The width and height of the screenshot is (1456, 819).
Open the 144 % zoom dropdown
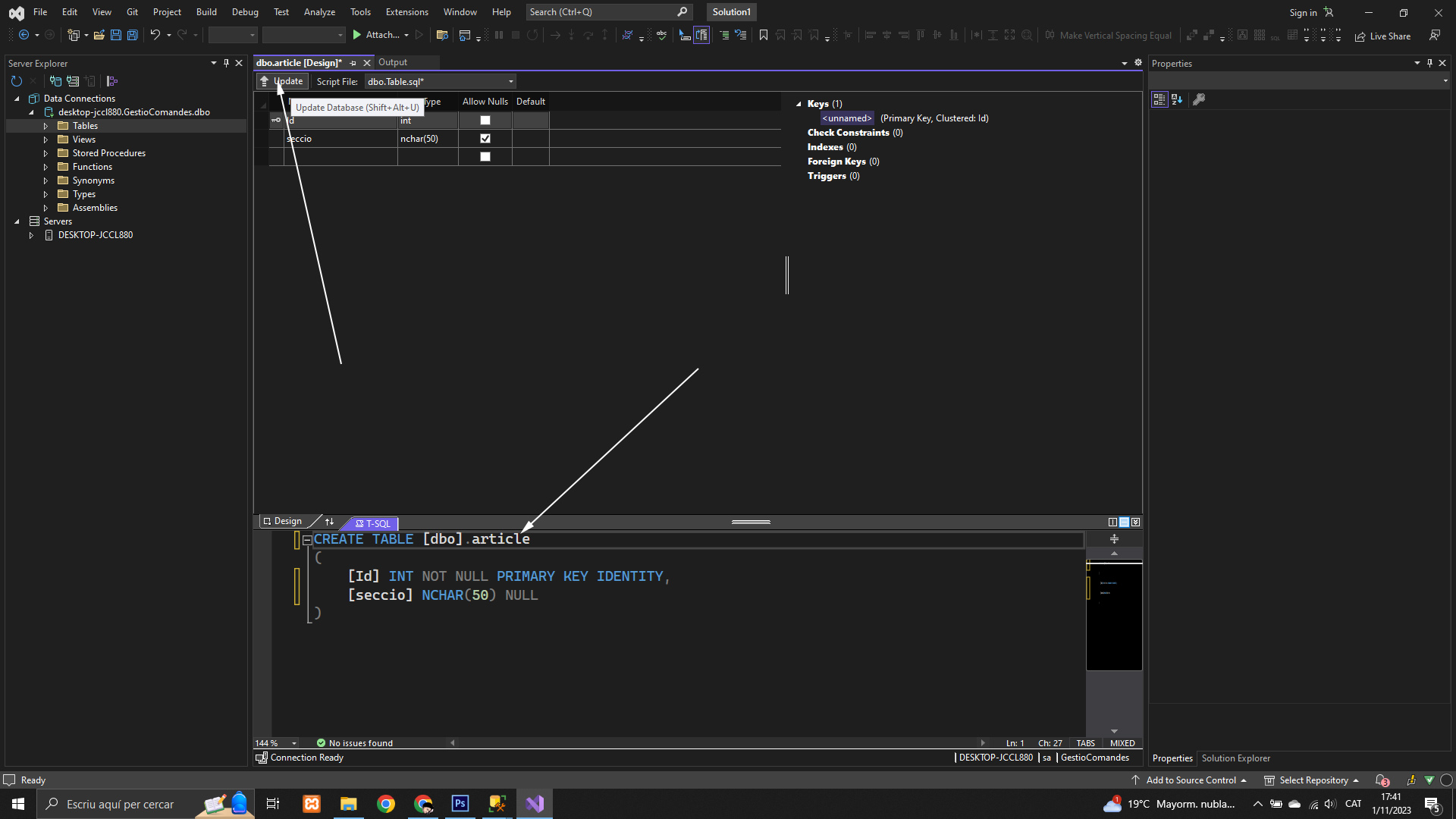294,743
